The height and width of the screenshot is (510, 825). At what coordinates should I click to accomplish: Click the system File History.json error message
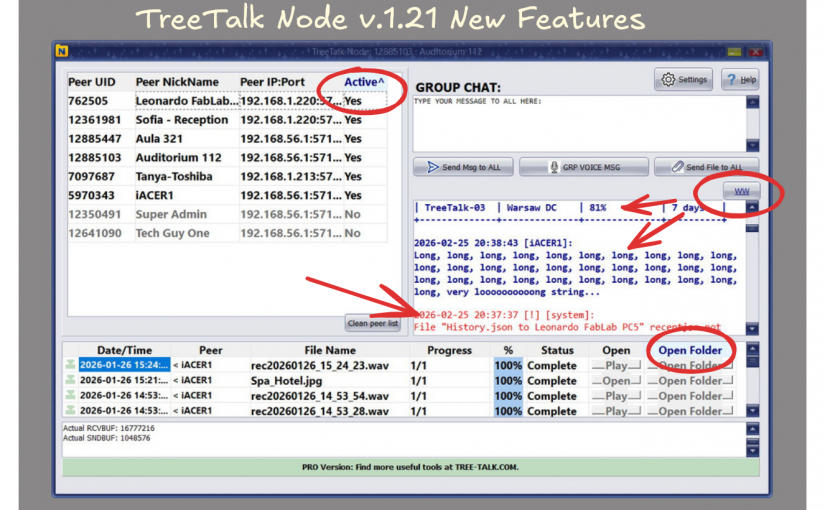567,327
